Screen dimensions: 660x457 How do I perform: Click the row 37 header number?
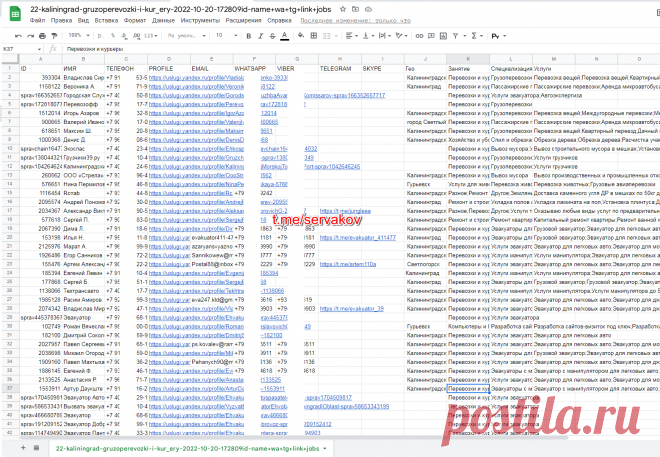10,388
